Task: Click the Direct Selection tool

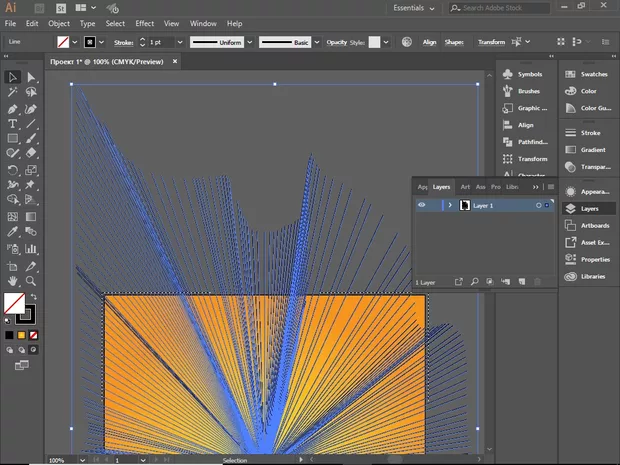Action: tap(31, 77)
